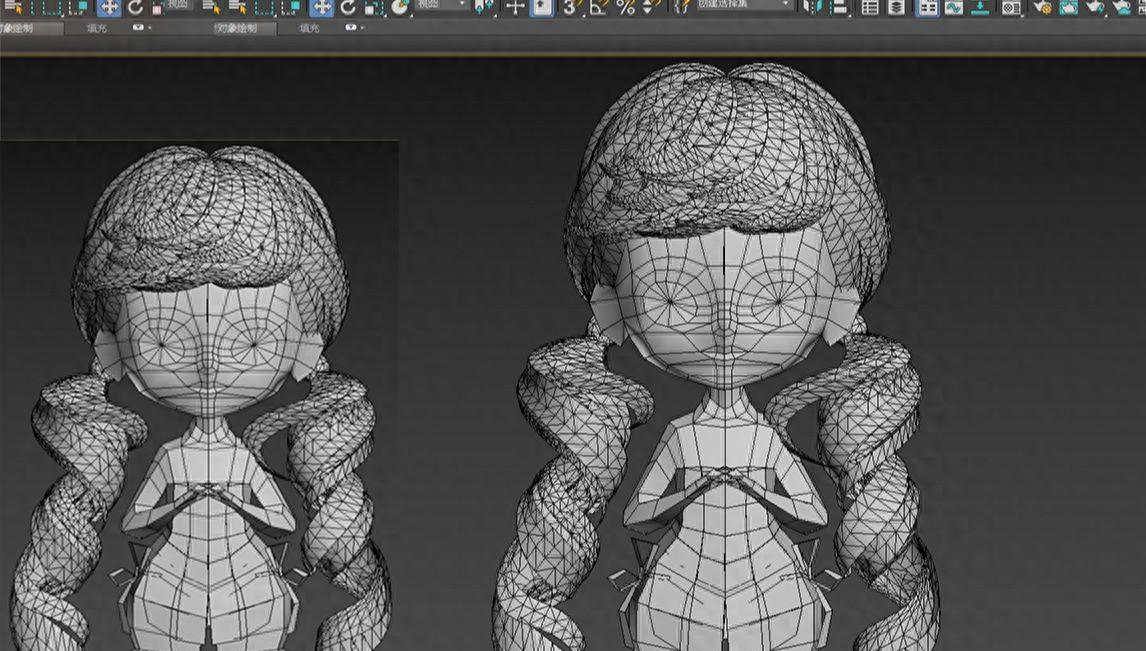1146x651 pixels.
Task: Show the Rendered Frame Window
Action: [x=1069, y=7]
